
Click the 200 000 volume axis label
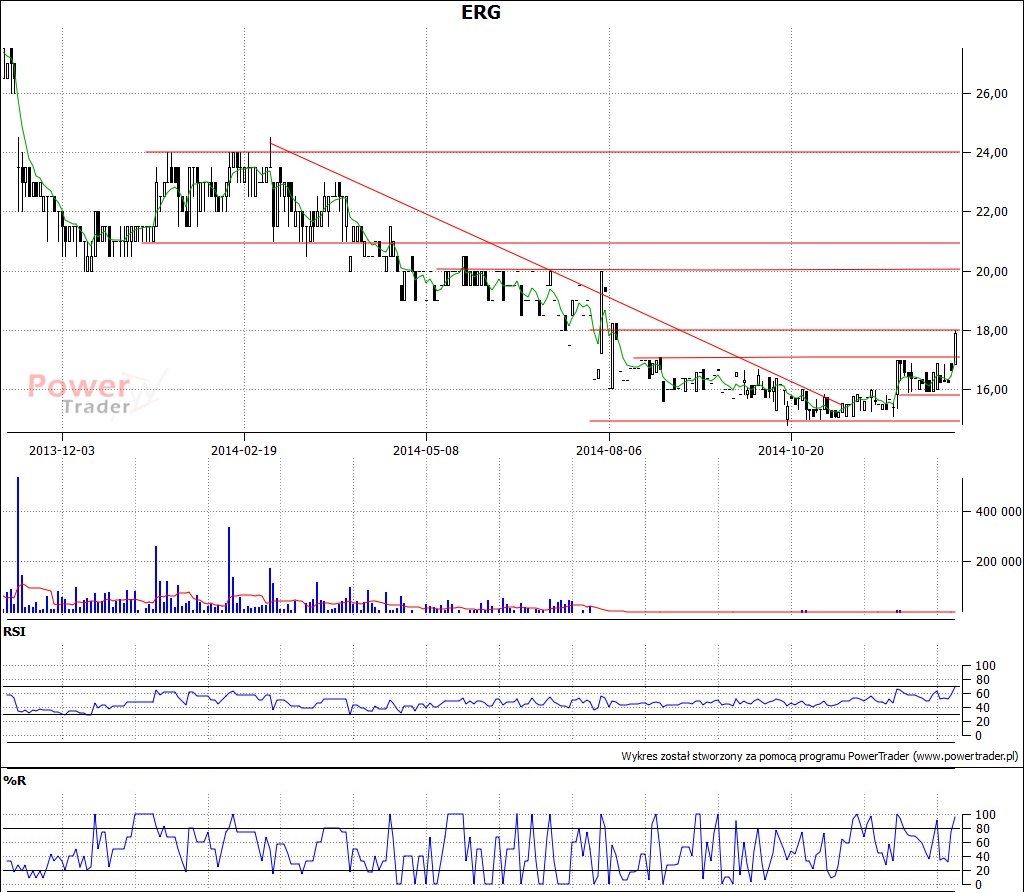(x=999, y=562)
